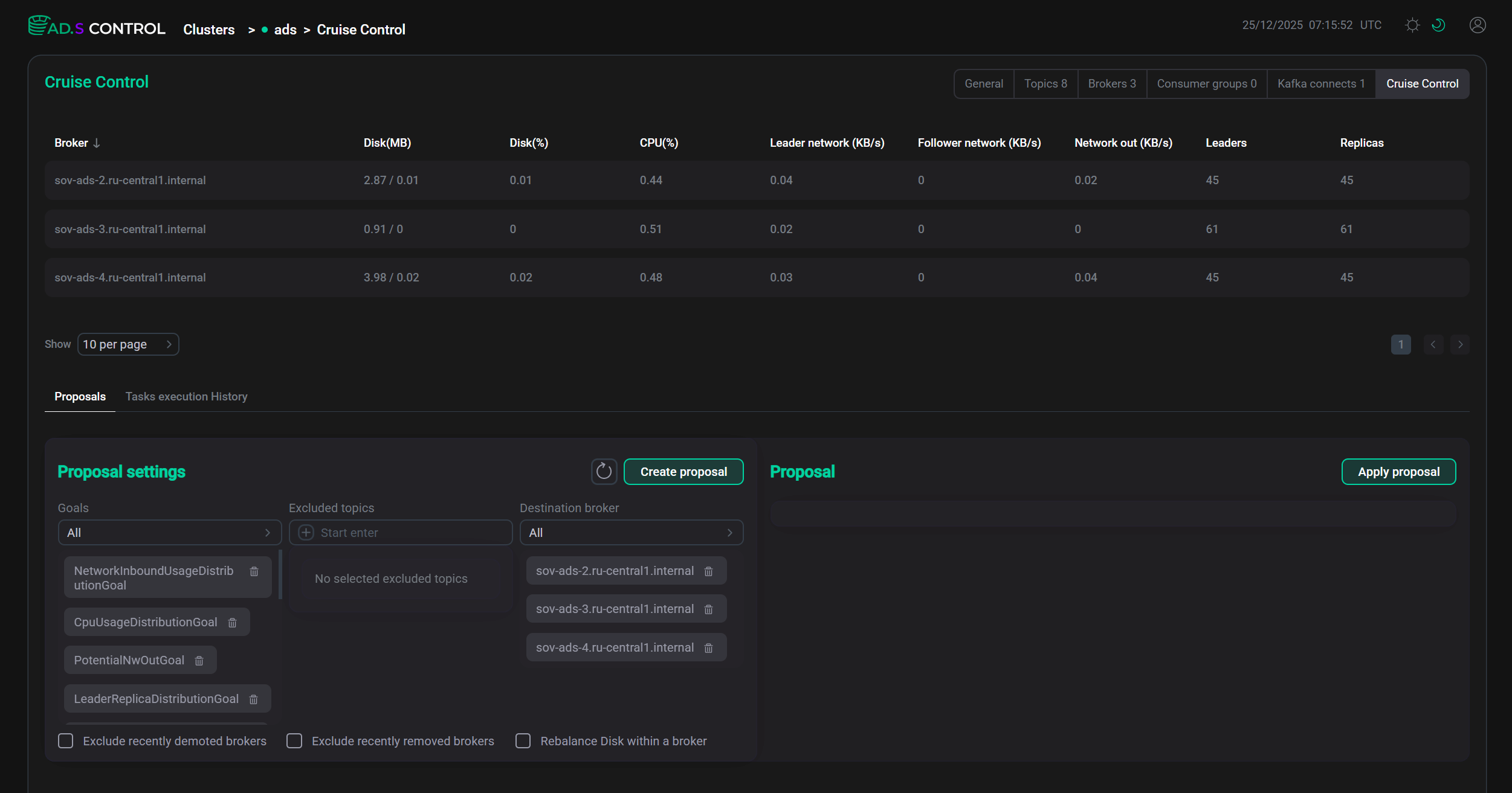Click the plus icon in Excluded topics field
Image resolution: width=1512 pixels, height=793 pixels.
pyautogui.click(x=306, y=532)
